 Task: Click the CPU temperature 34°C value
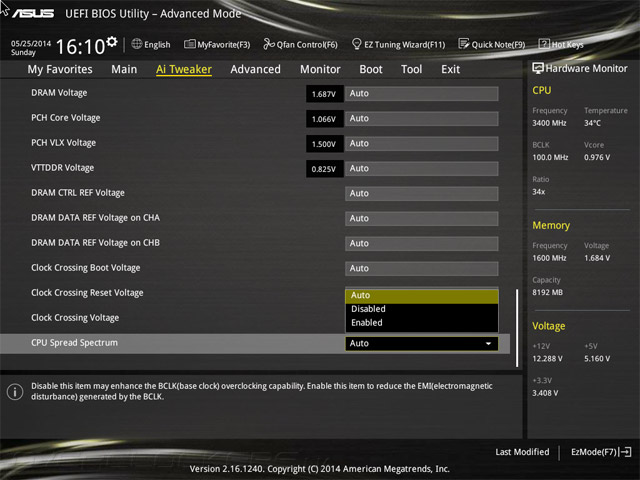point(592,123)
